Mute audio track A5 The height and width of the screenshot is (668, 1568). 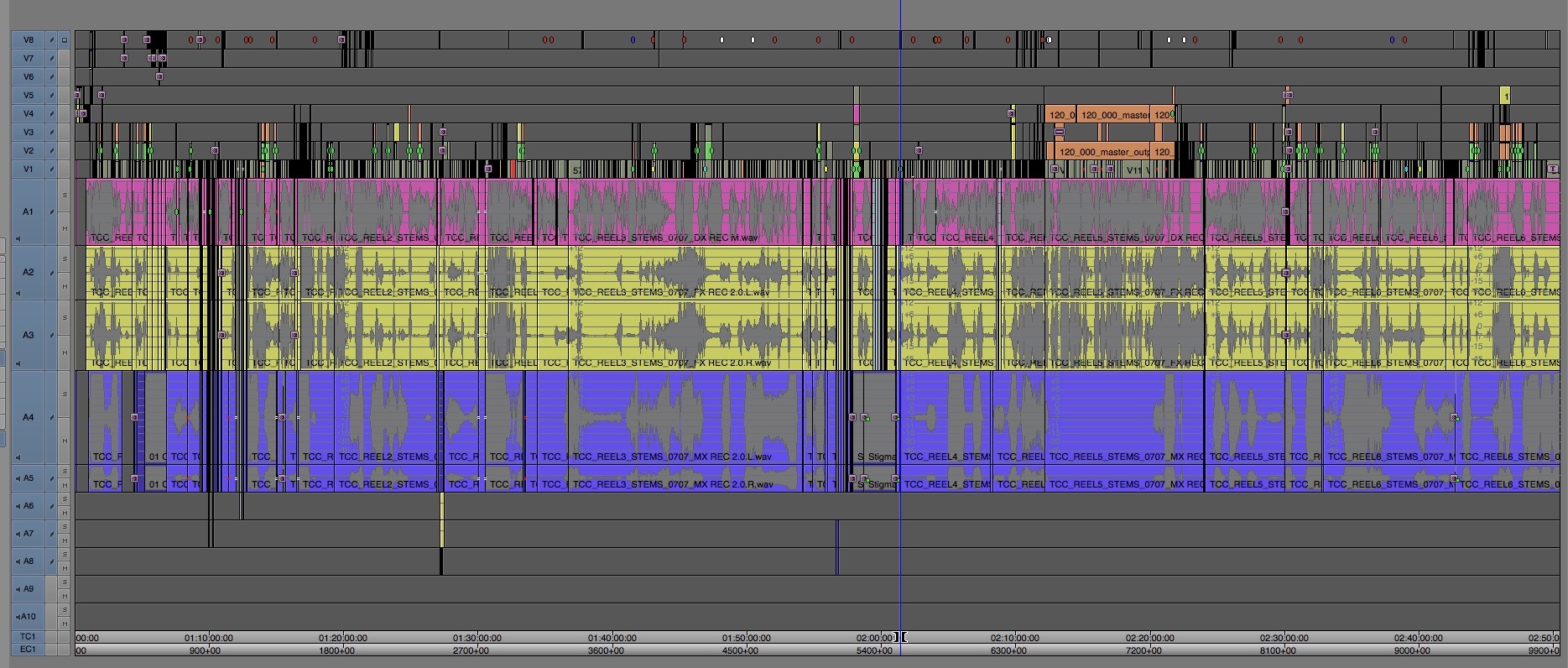pos(65,485)
